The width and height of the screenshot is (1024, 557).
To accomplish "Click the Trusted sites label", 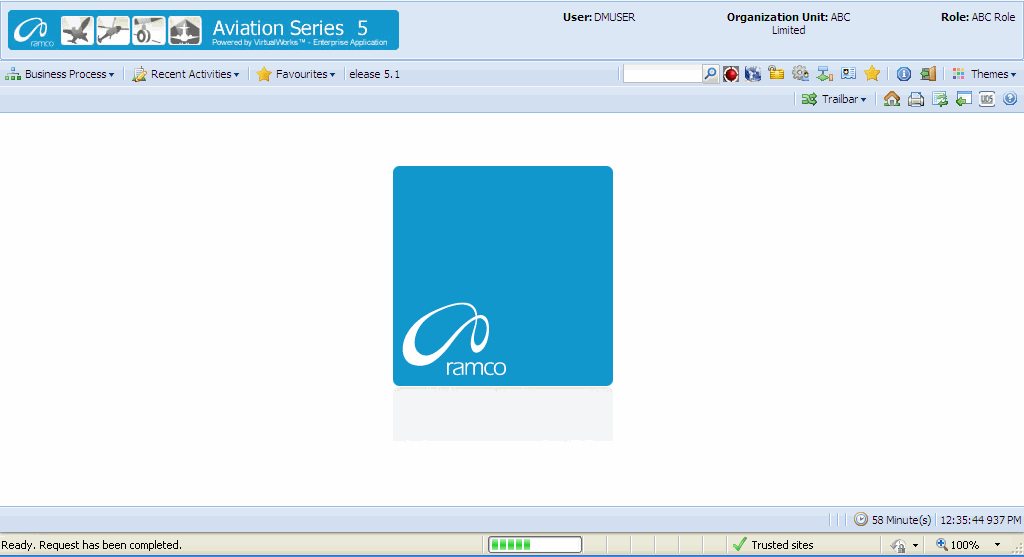I will point(782,545).
